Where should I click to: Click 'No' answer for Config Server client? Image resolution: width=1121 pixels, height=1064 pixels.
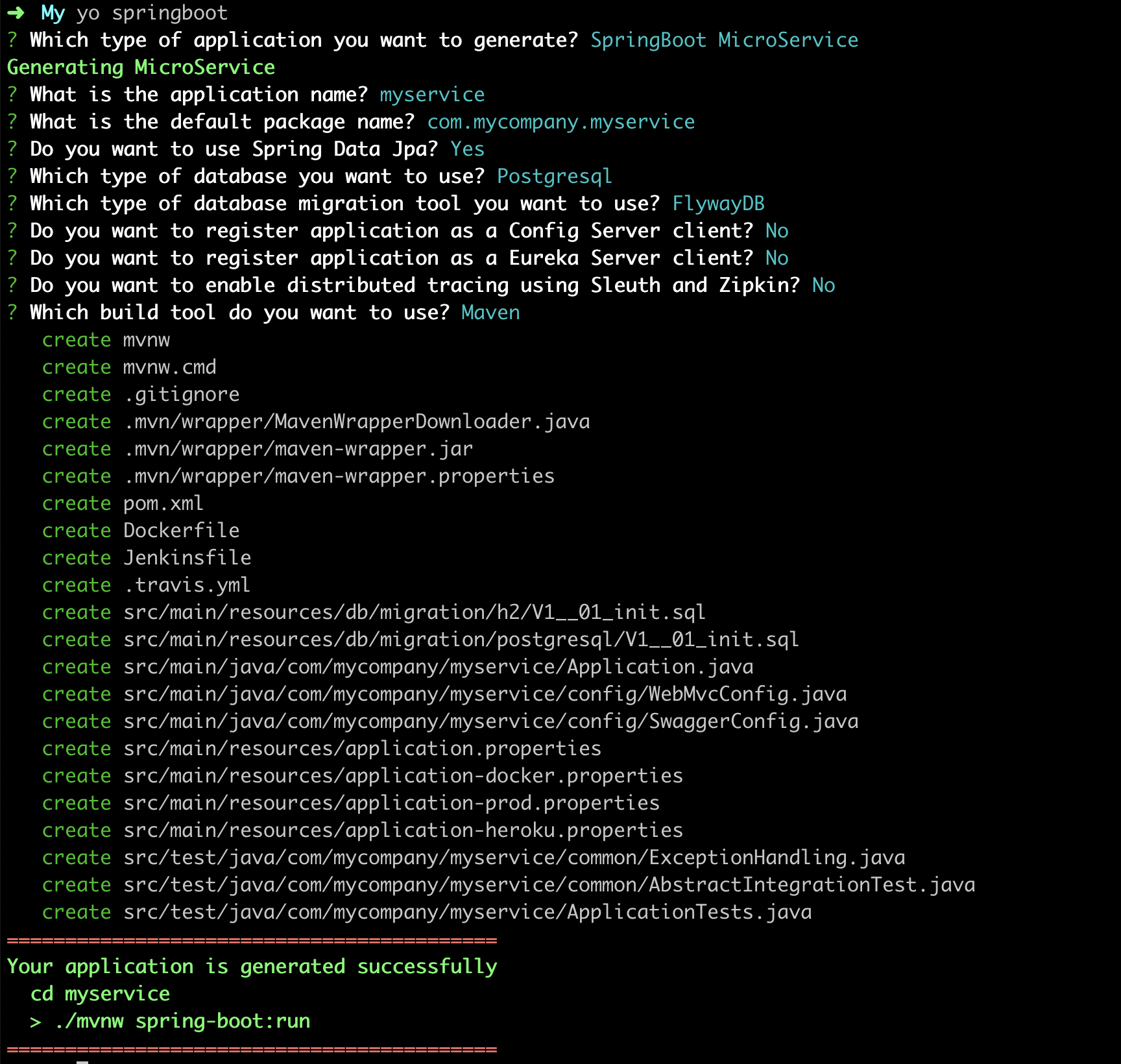click(x=777, y=231)
